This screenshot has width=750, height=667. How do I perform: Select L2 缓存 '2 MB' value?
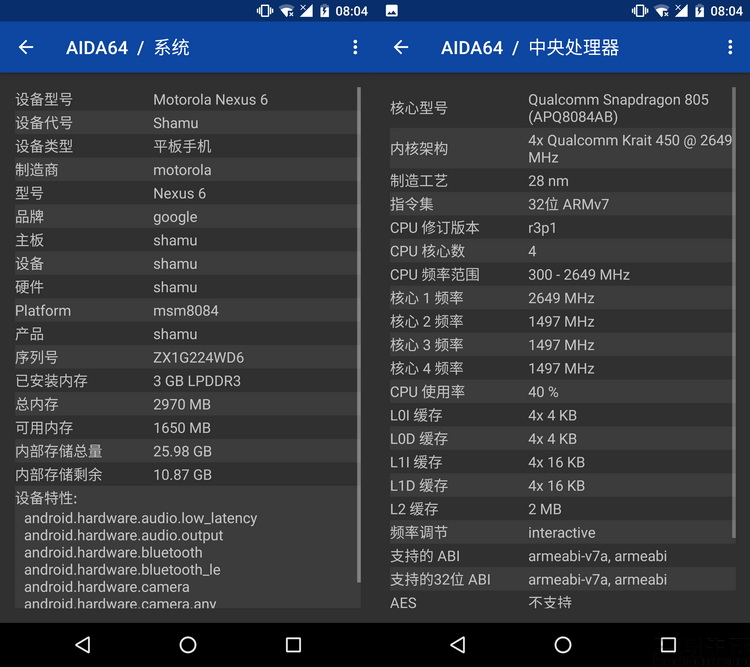545,509
